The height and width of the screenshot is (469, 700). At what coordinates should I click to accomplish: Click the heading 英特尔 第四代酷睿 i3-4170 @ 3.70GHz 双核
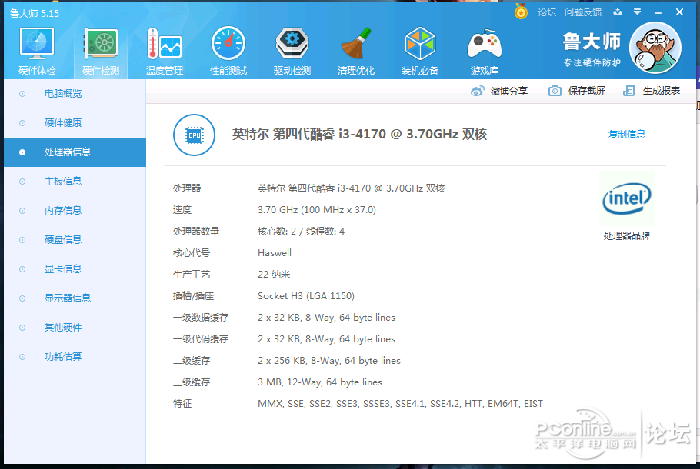[x=359, y=134]
